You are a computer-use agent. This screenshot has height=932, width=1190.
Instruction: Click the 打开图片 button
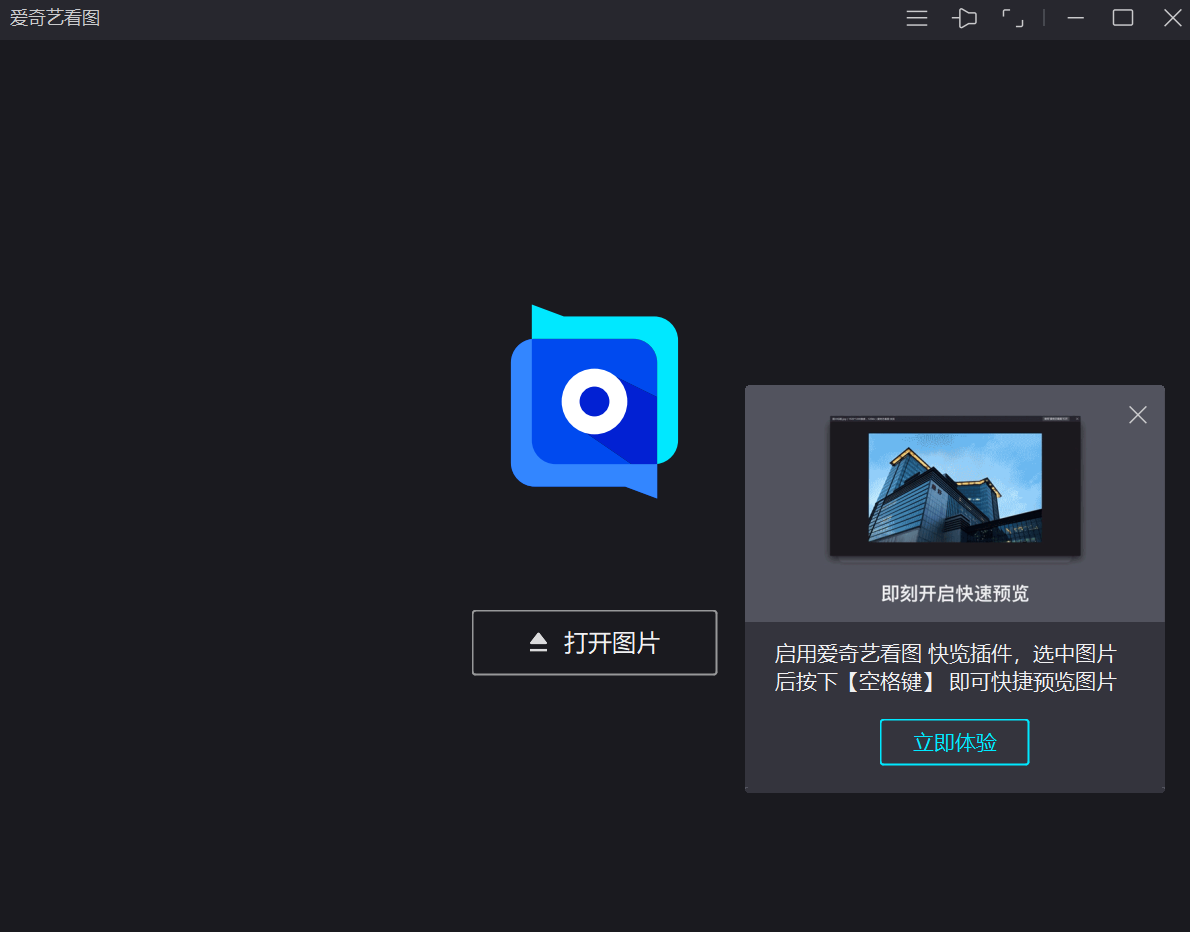point(594,643)
